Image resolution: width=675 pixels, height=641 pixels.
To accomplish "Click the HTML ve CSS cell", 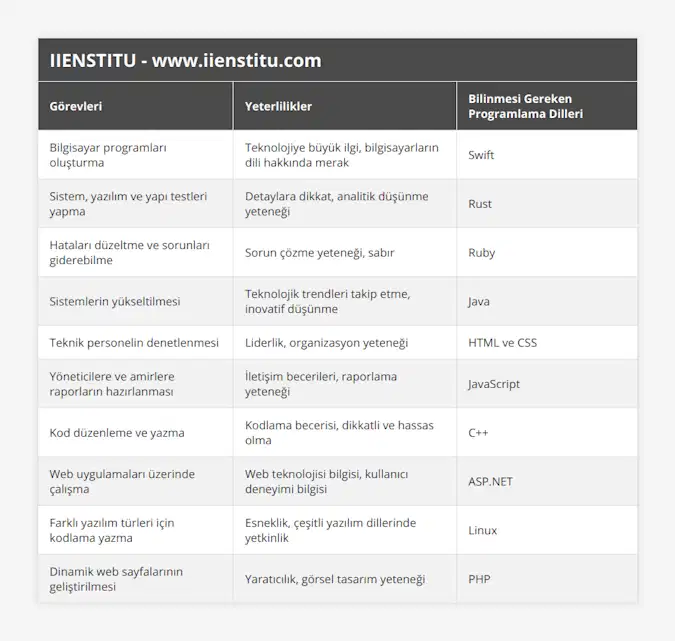I will pyautogui.click(x=502, y=343).
